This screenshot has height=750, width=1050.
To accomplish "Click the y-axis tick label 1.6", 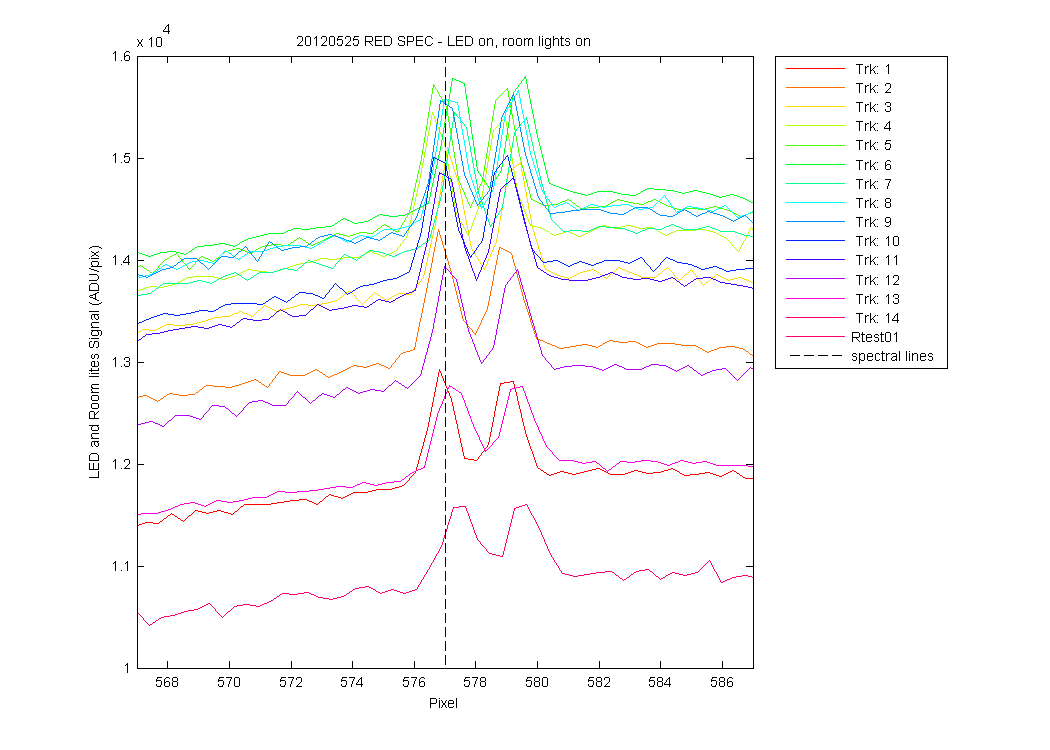I will click(x=121, y=56).
